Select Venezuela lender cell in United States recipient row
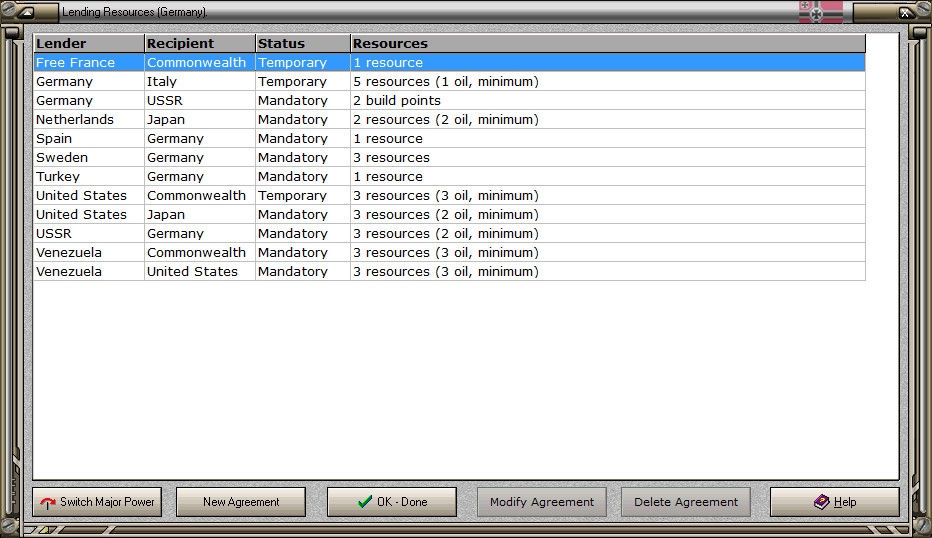 point(89,272)
